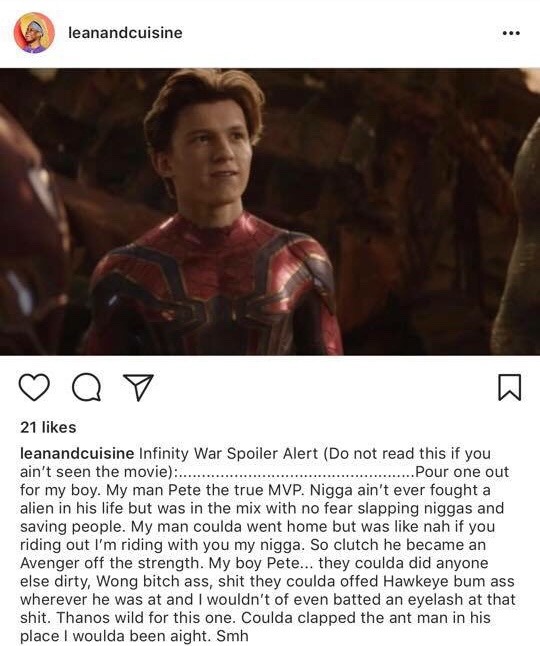Open the leanandcuisine profile avatar
Screen dimensions: 540x646
(34, 33)
